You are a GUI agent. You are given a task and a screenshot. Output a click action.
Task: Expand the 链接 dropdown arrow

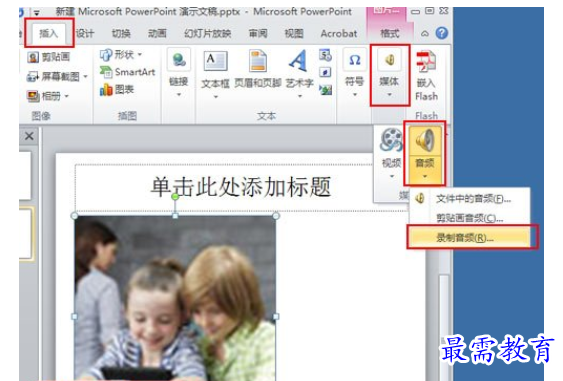point(179,95)
